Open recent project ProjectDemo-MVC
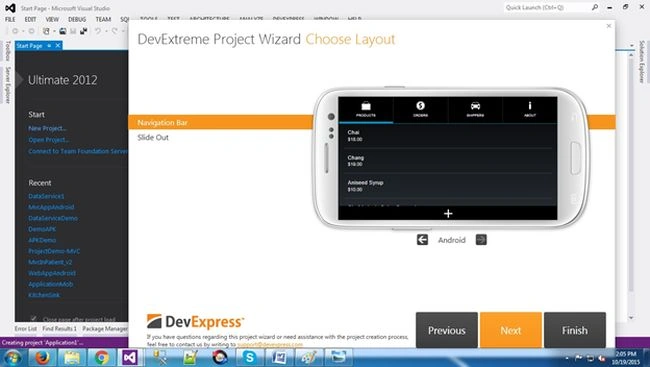 (x=54, y=251)
